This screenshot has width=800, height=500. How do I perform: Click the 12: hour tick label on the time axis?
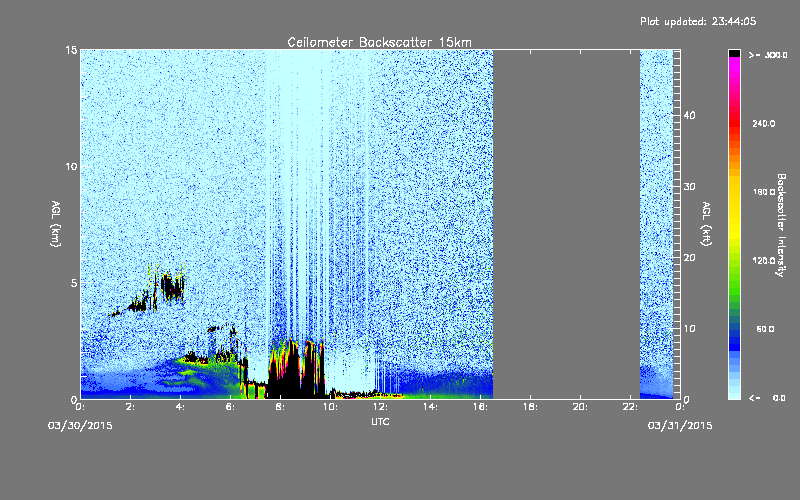coord(380,407)
